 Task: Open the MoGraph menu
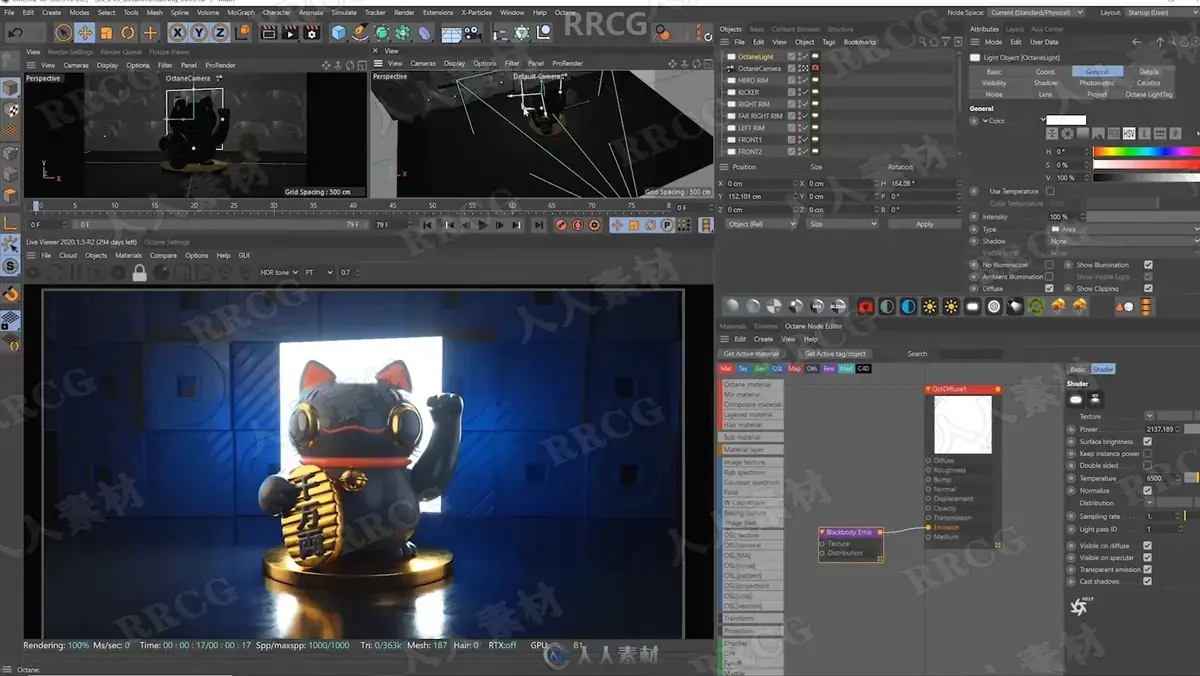coord(241,13)
